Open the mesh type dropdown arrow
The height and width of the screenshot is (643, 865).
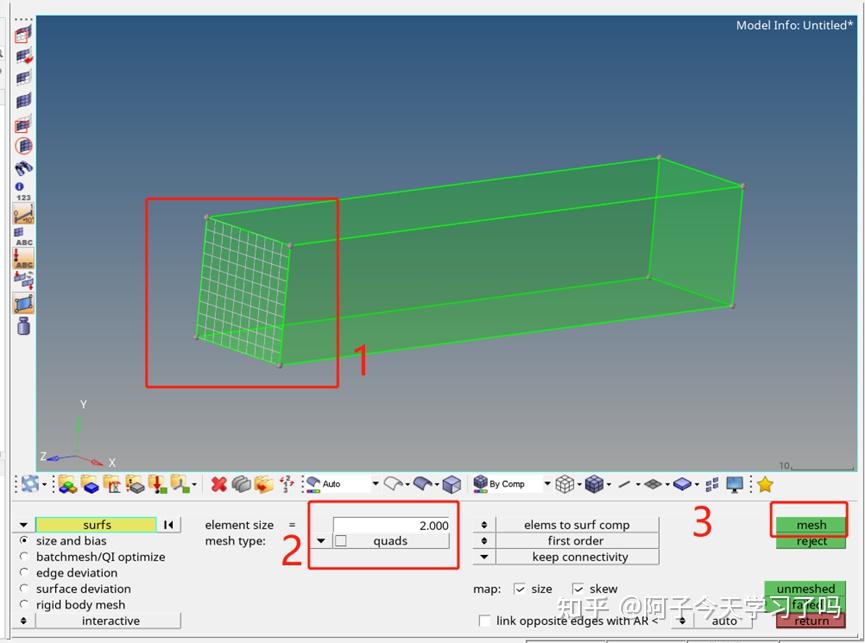pos(322,540)
